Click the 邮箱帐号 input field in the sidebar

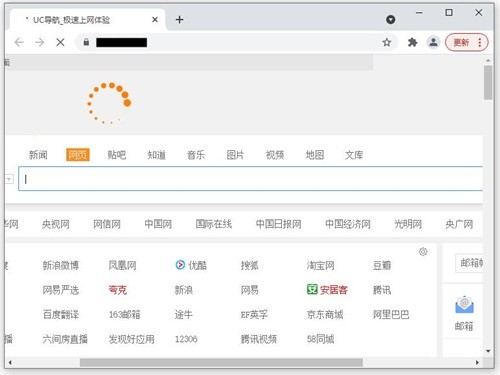(x=469, y=263)
